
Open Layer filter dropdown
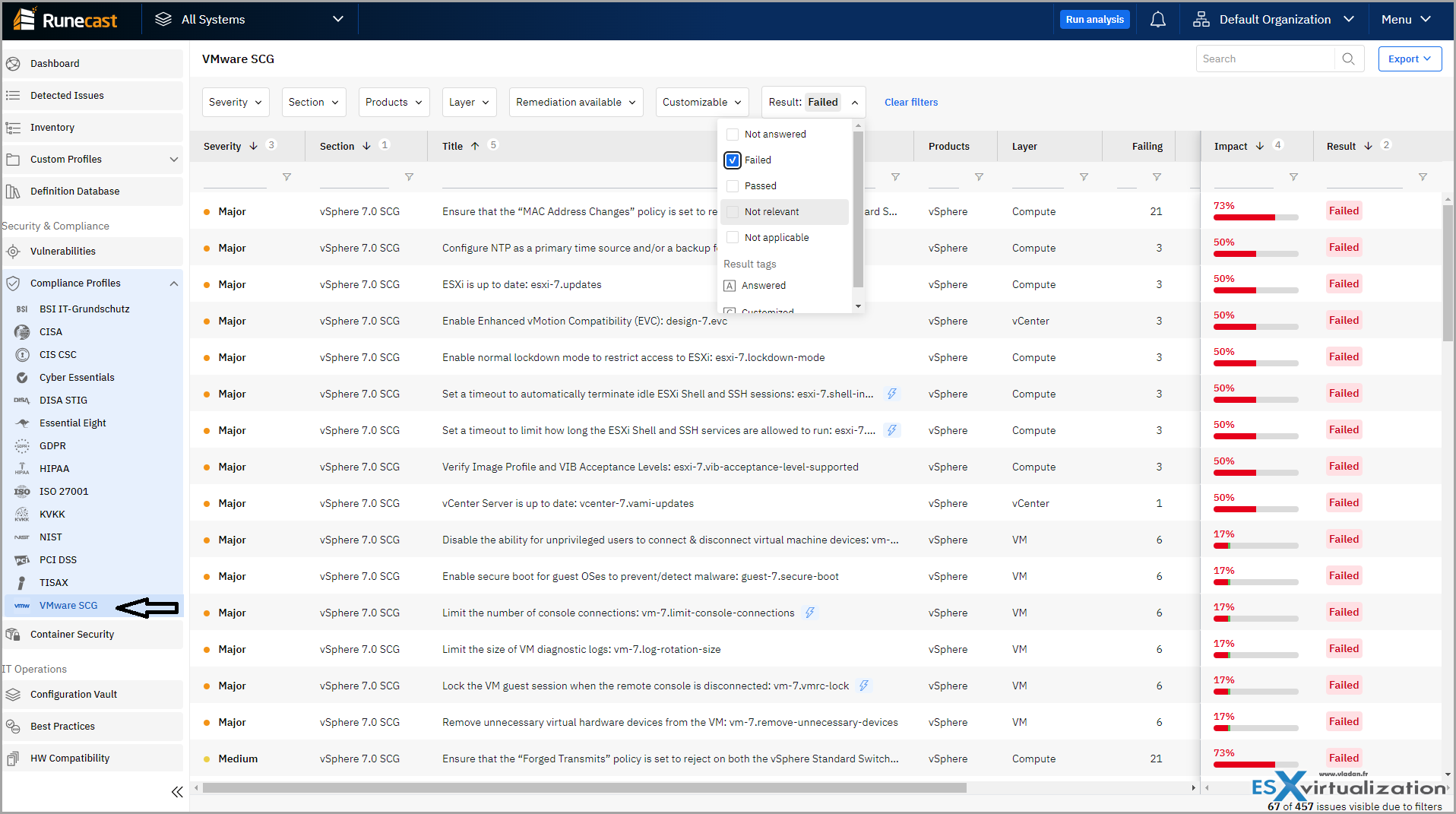tap(470, 103)
